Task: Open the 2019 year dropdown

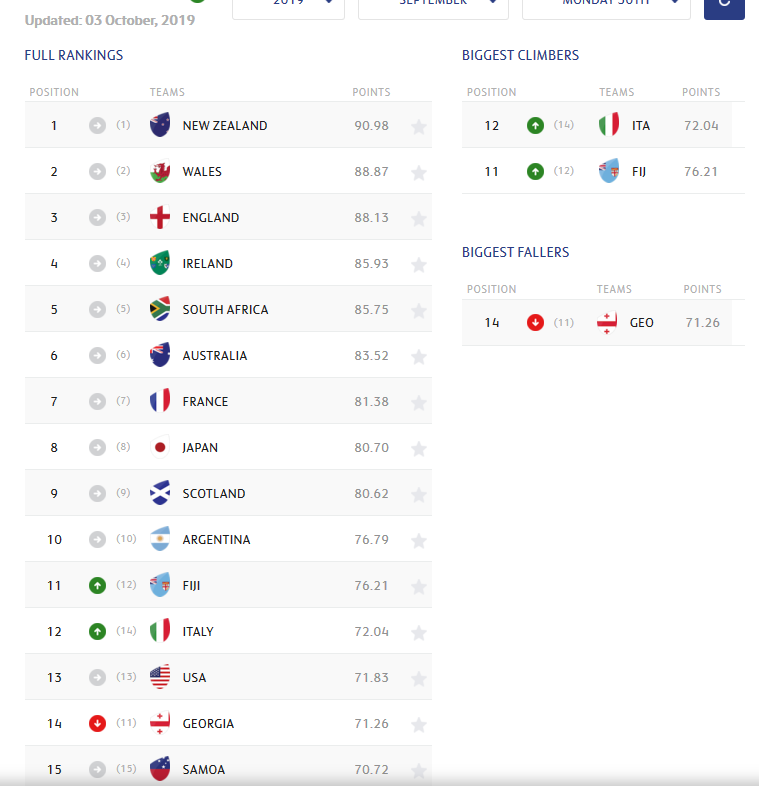Action: 288,8
